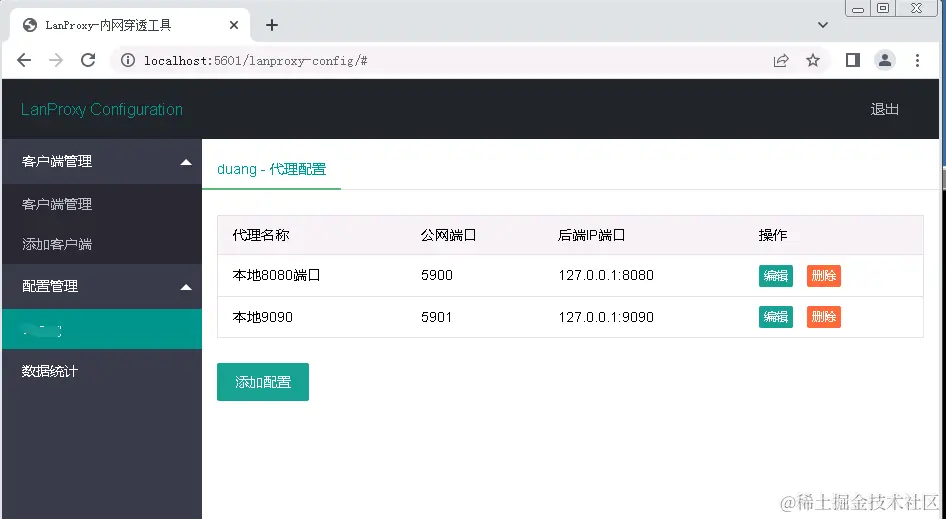Select the 本地8080端口 name cell
The image size is (946, 519).
[x=276, y=275]
